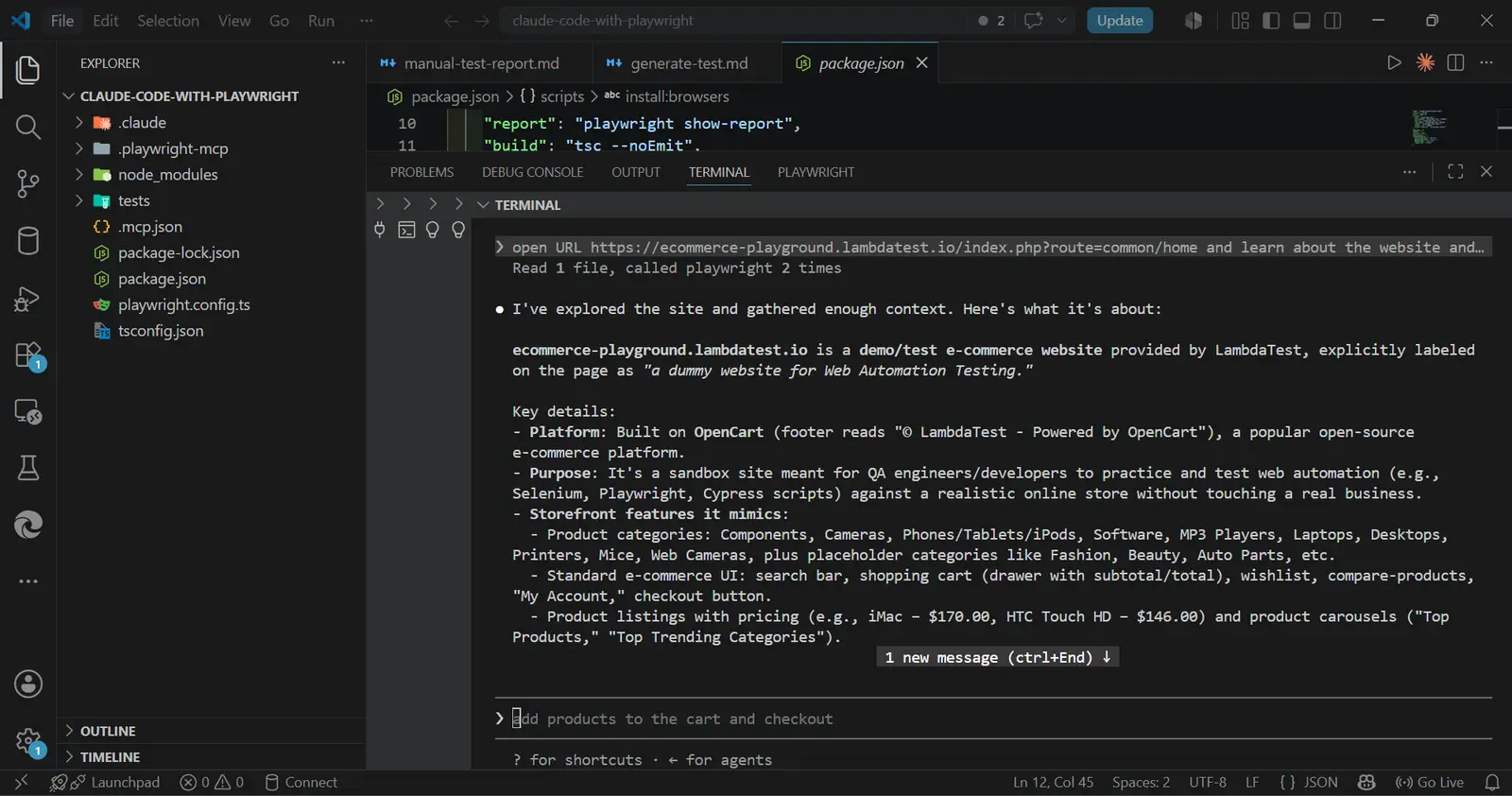Open the database view in activity bar
Image resolution: width=1512 pixels, height=796 pixels.
pos(28,241)
